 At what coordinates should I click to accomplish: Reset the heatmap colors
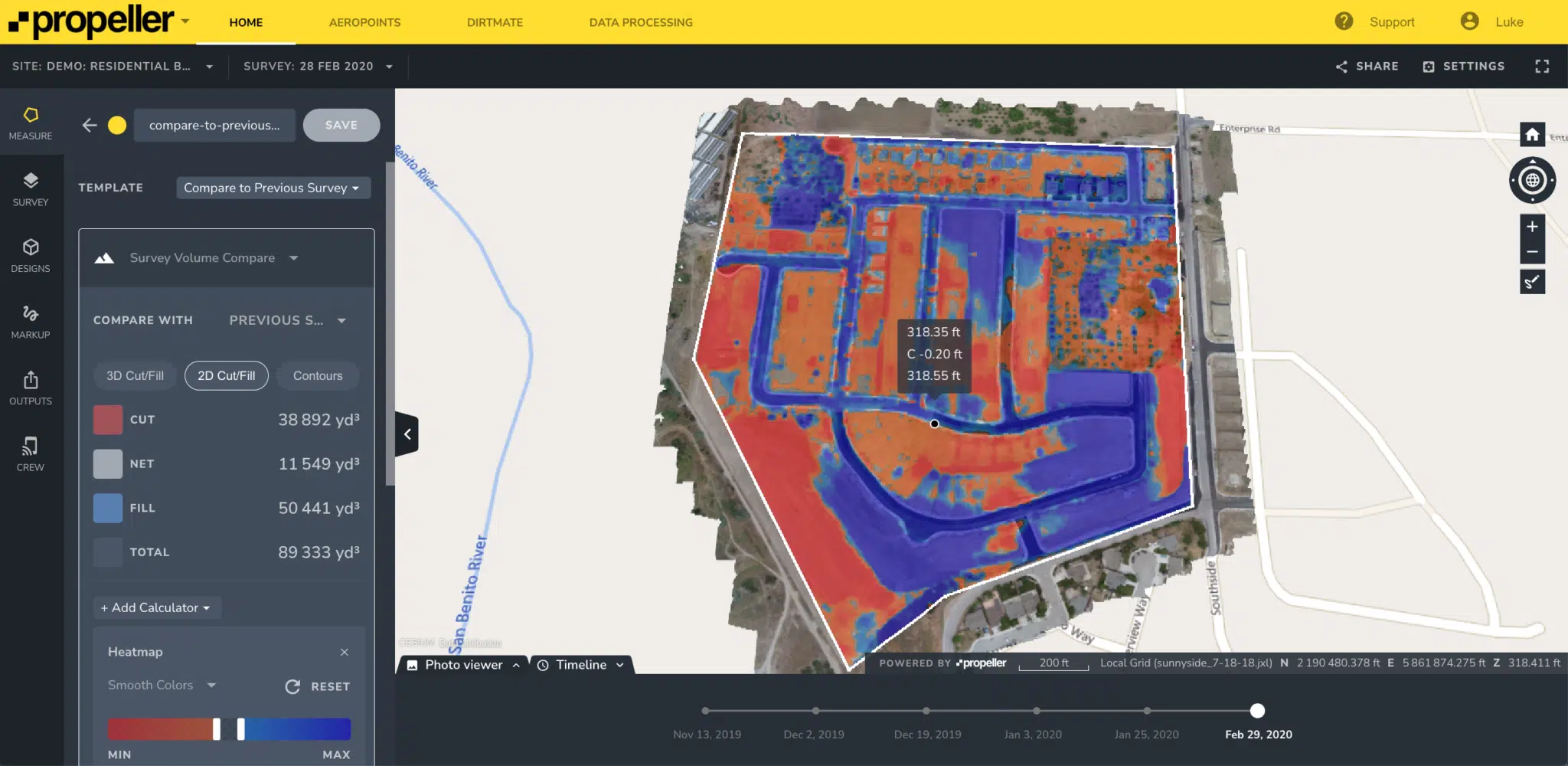(318, 686)
